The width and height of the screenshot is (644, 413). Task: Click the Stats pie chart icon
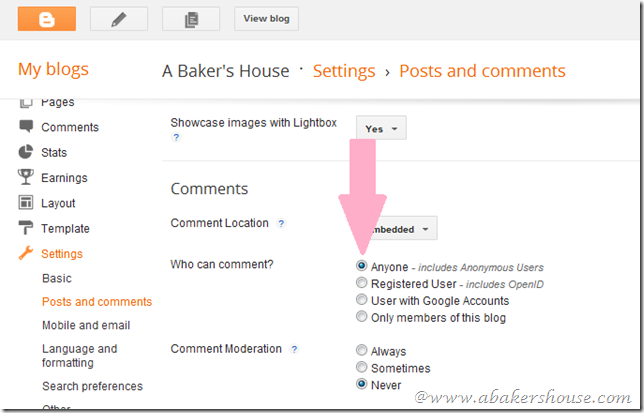[25, 152]
